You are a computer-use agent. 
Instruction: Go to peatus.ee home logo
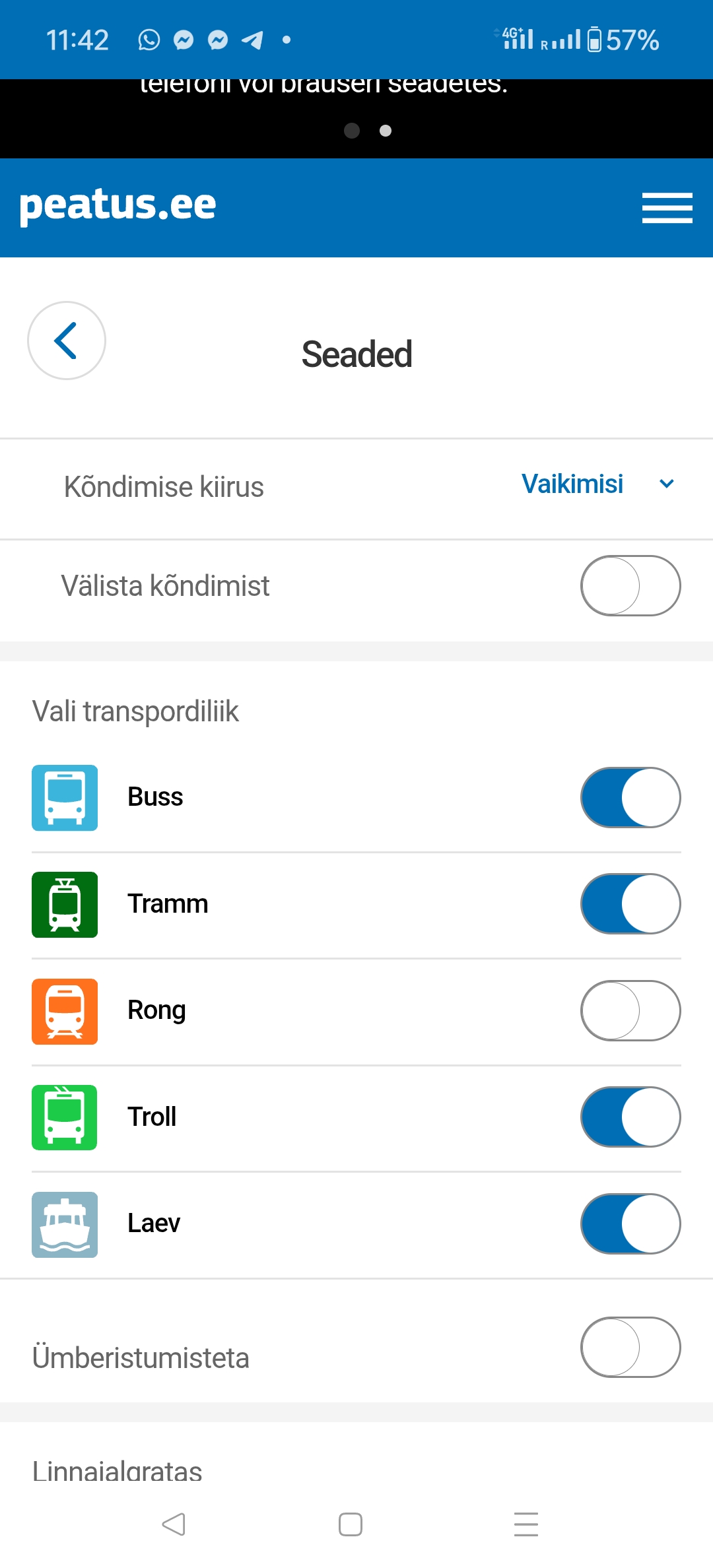(118, 205)
